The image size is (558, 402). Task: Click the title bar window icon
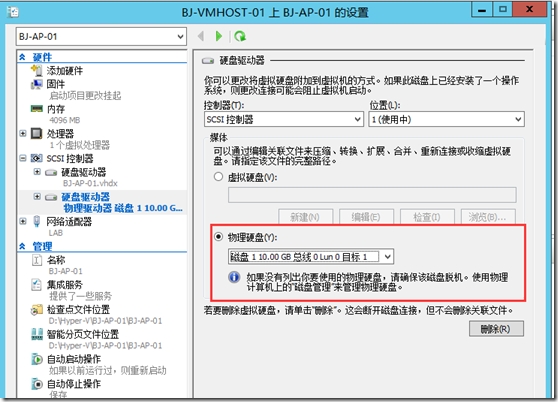coord(13,12)
